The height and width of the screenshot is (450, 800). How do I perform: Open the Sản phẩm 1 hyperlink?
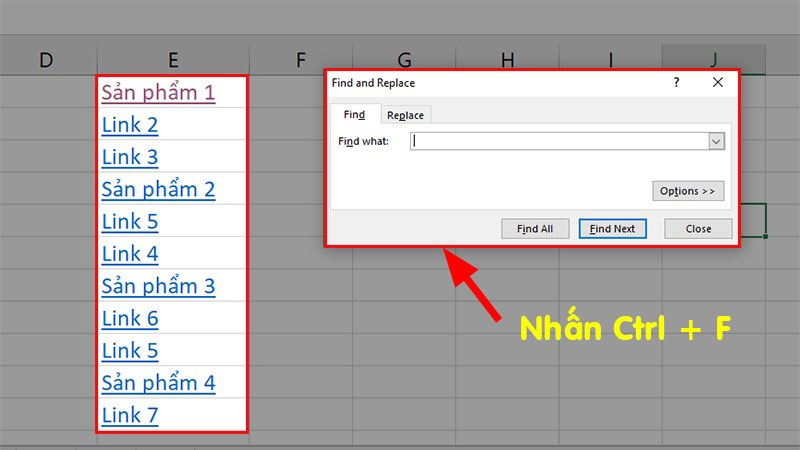[x=158, y=93]
